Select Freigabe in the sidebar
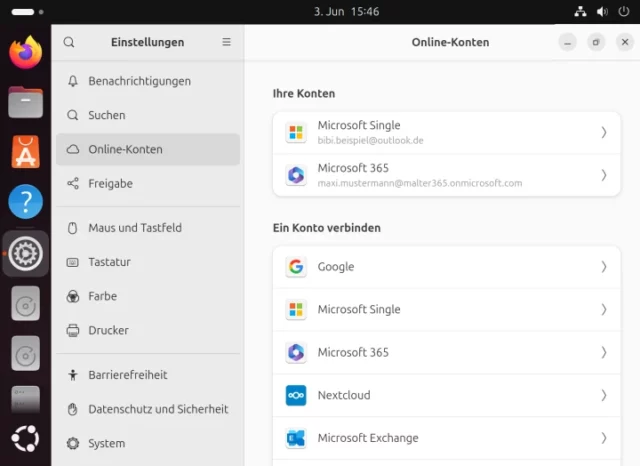The height and width of the screenshot is (466, 640). tap(148, 184)
